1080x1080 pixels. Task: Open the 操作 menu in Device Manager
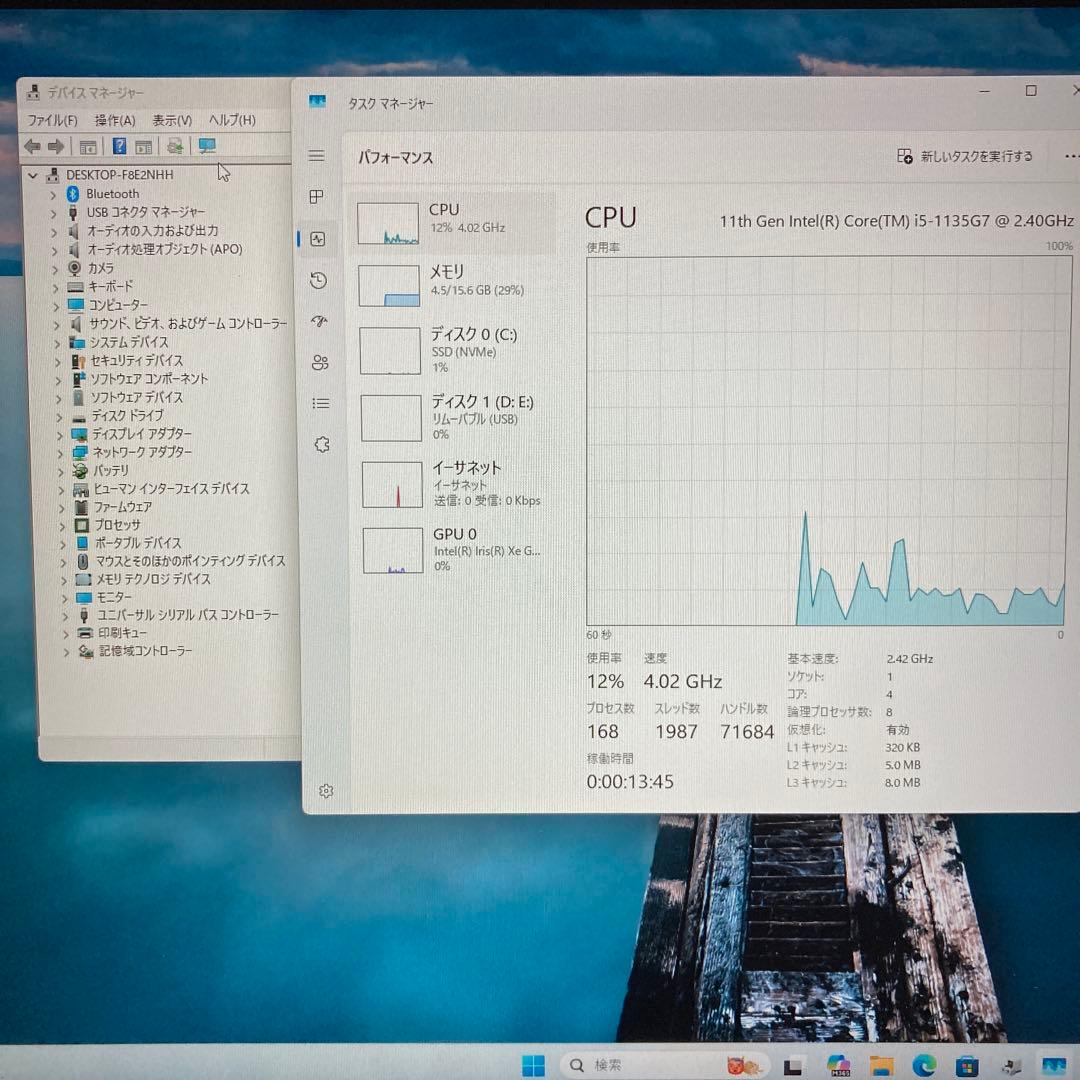click(x=113, y=120)
